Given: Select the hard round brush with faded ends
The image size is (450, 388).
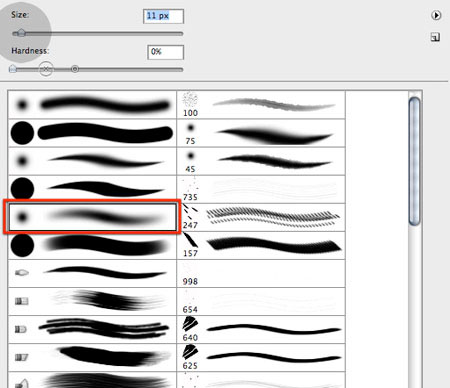Looking at the screenshot, I should pyautogui.click(x=92, y=245).
